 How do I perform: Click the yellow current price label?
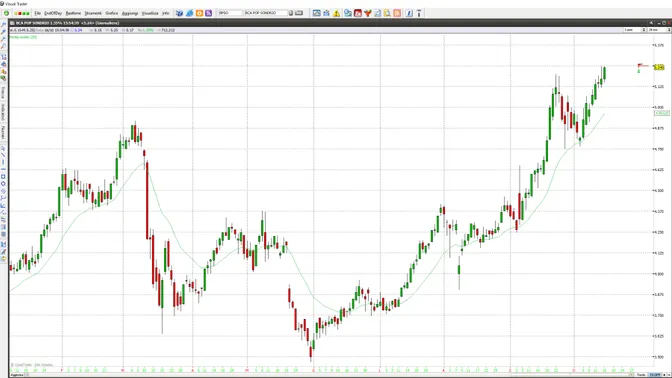click(659, 67)
